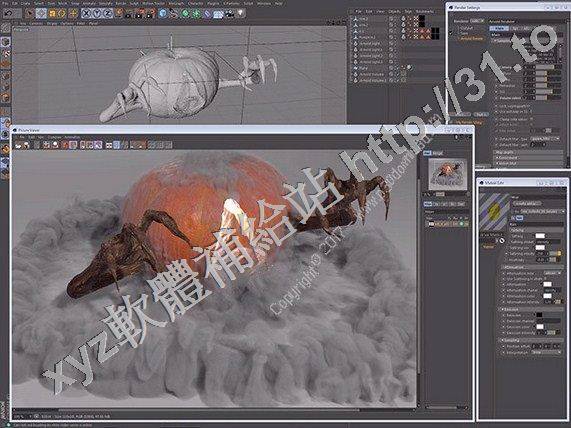Expand Environment section in Render Settings
The height and width of the screenshot is (428, 571).
528,158
